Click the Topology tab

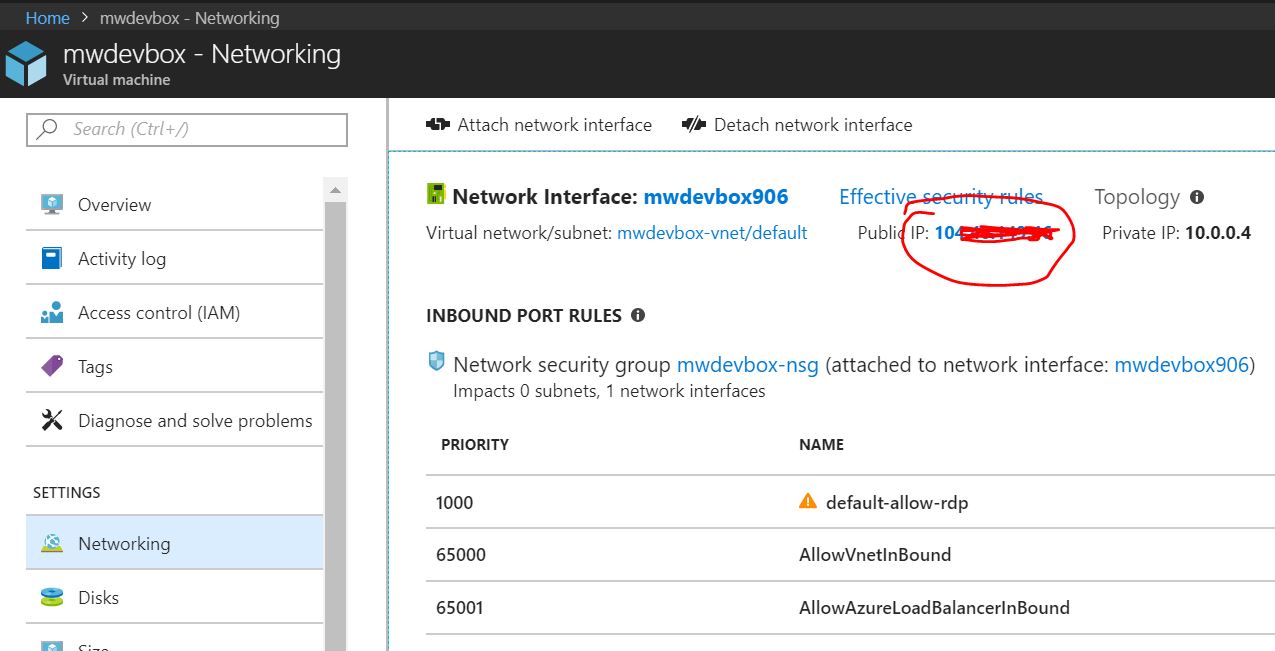click(1137, 197)
